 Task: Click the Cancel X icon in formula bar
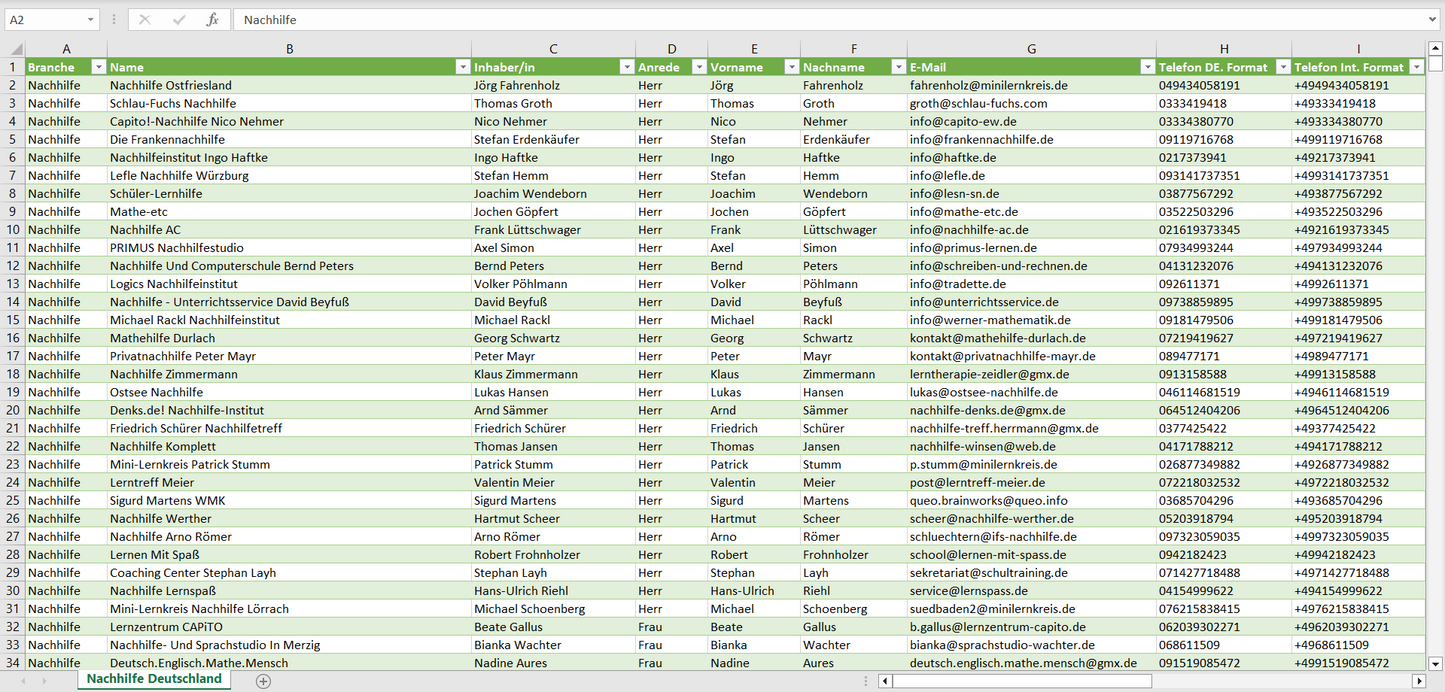coord(145,20)
